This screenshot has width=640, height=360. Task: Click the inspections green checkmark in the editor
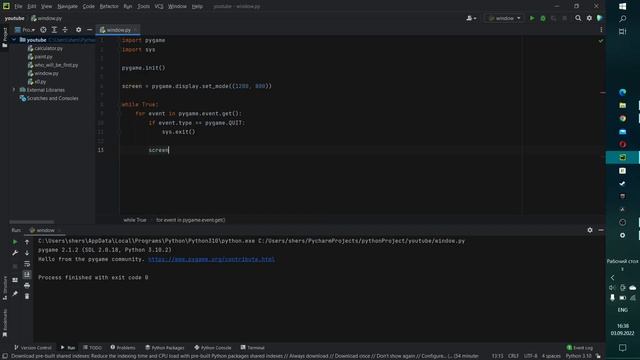601,41
